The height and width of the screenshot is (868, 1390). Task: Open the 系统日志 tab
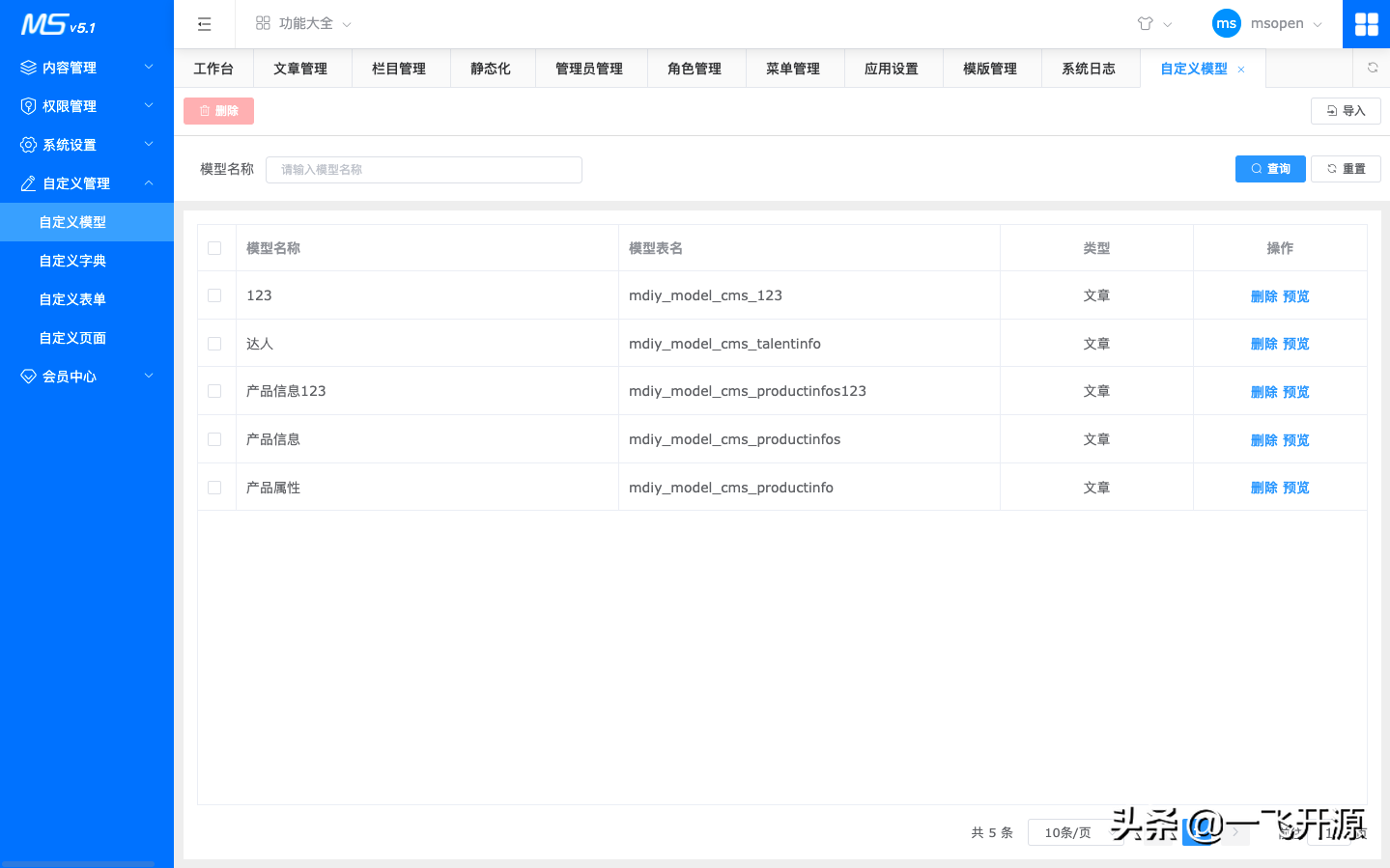[1090, 68]
